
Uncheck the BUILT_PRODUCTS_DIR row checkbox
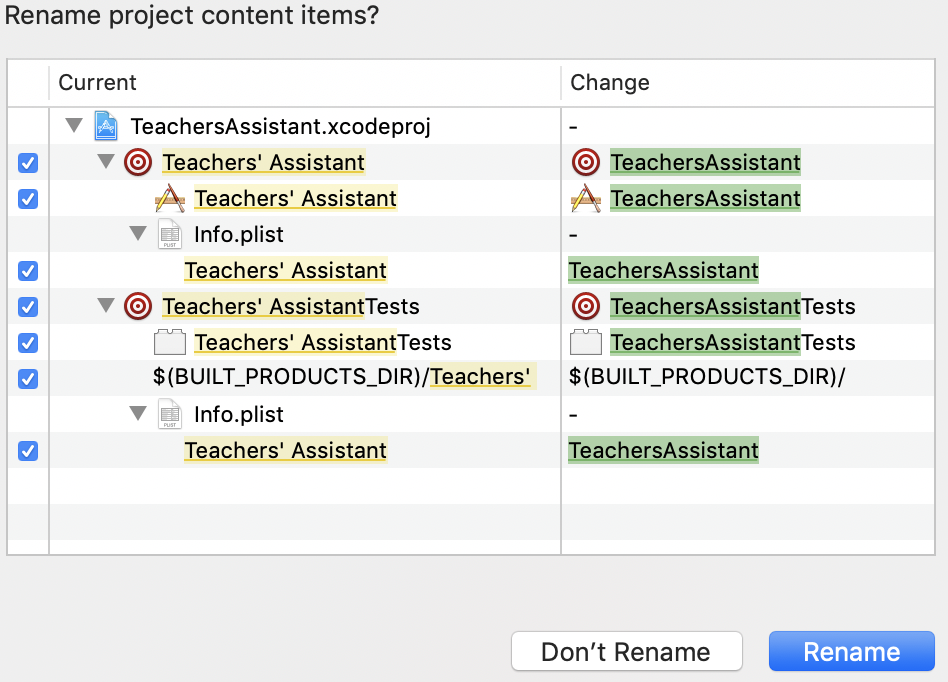28,378
